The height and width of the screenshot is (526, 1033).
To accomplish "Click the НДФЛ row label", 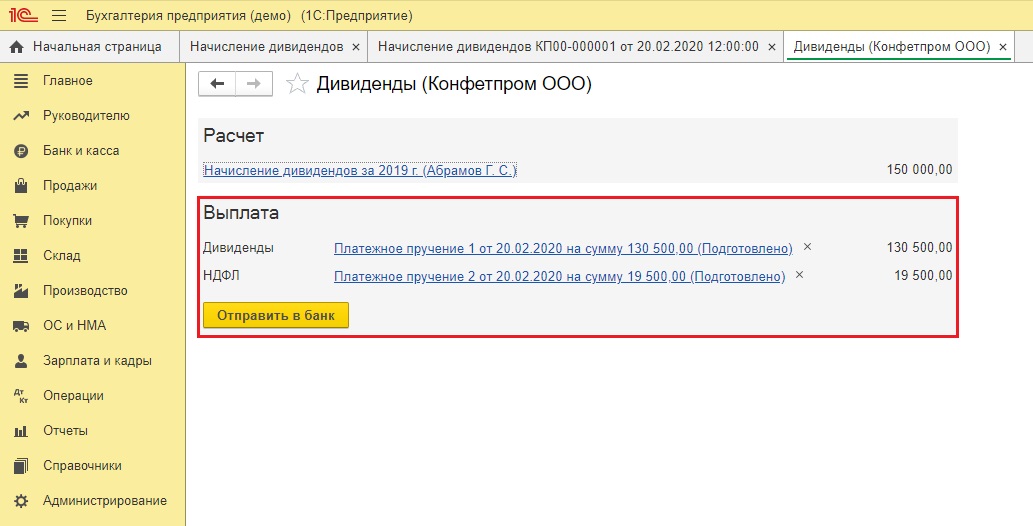I will (221, 276).
